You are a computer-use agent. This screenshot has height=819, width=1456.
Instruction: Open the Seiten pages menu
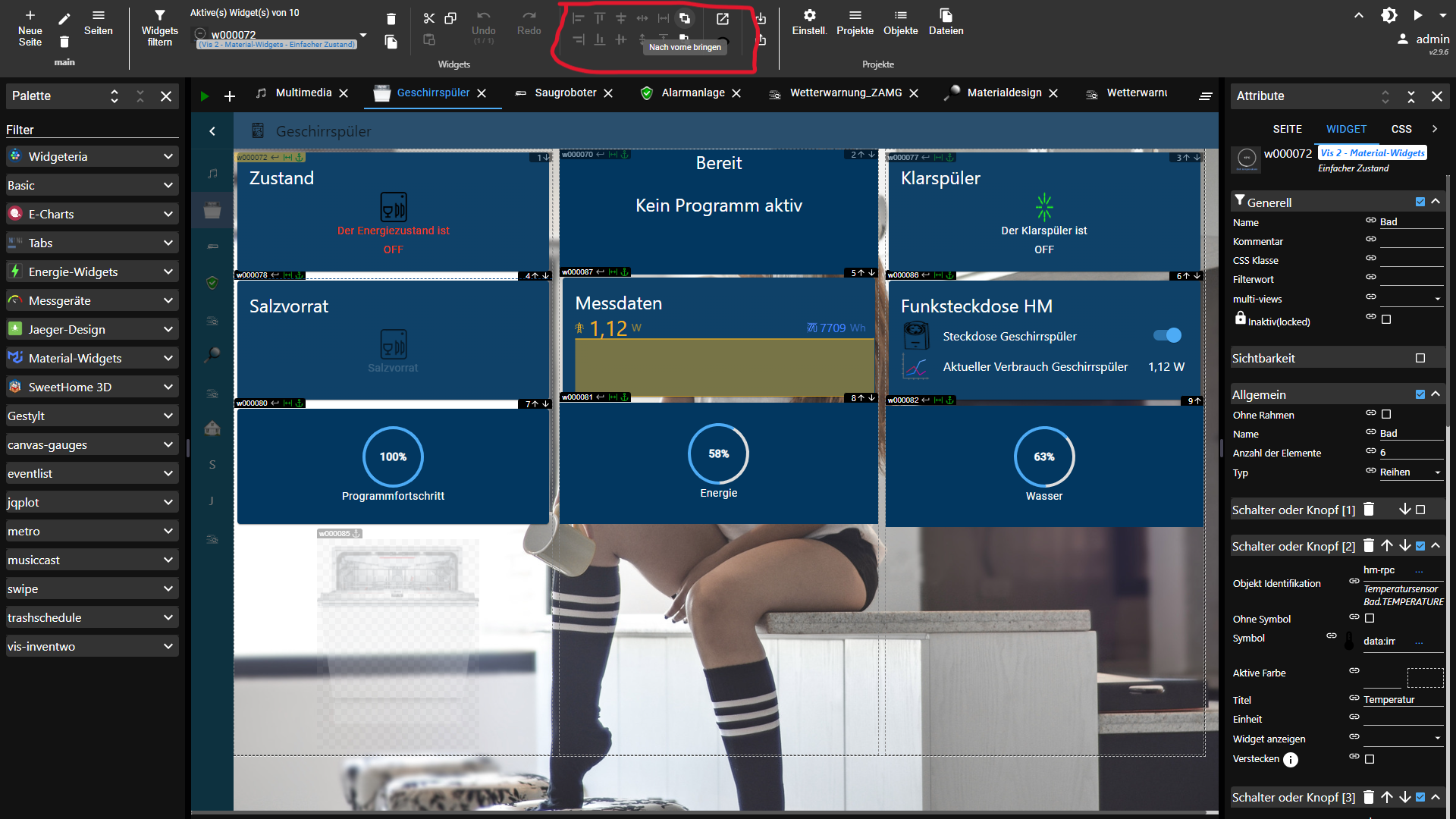point(98,23)
